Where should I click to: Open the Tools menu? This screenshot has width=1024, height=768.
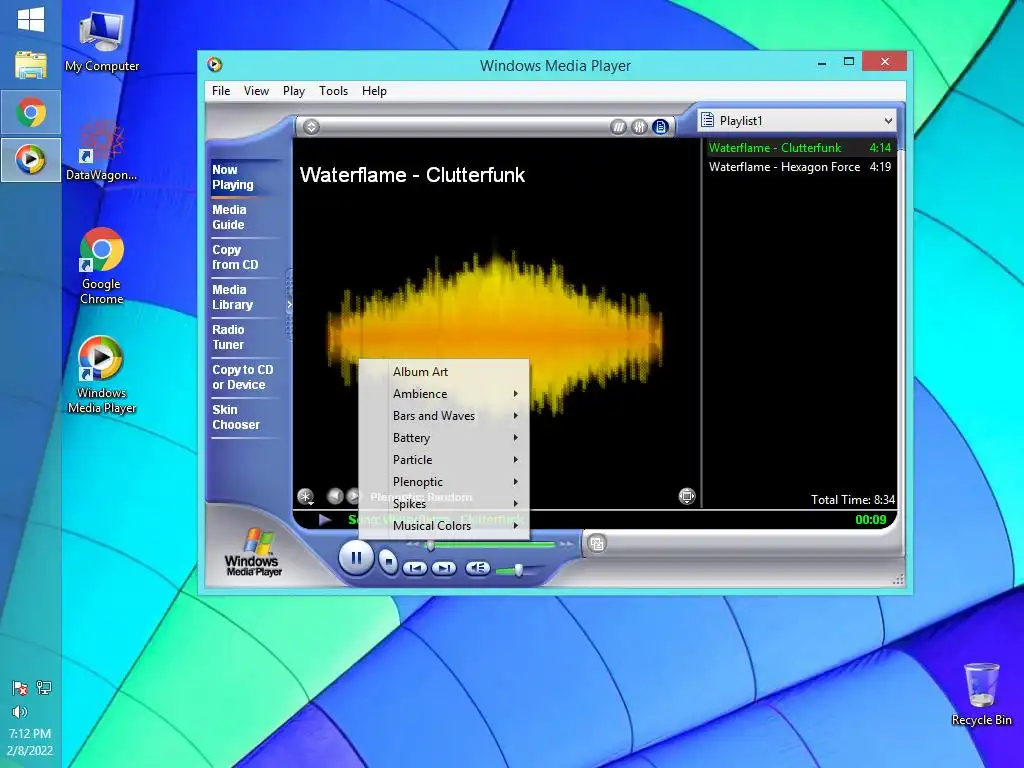[x=333, y=91]
